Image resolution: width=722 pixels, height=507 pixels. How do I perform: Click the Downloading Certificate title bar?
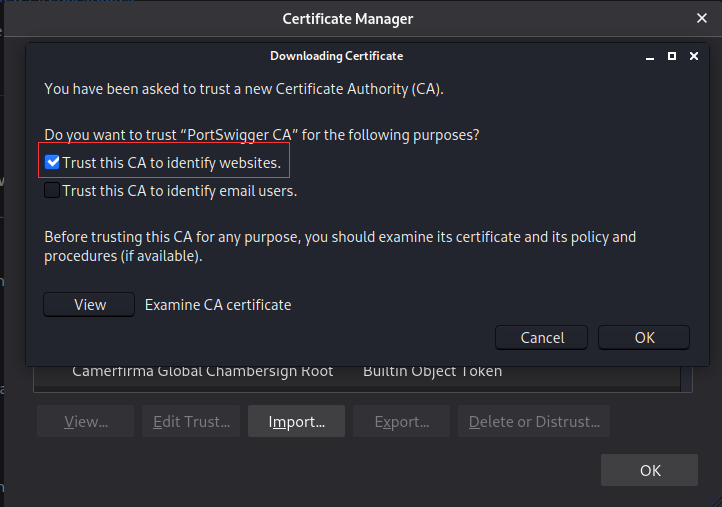coord(336,56)
